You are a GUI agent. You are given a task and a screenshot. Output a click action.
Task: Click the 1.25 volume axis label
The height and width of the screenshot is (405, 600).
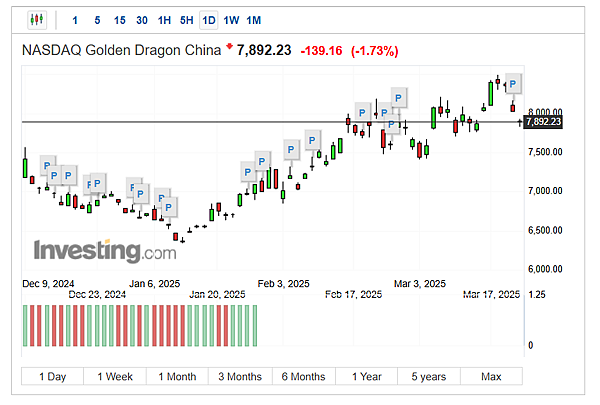(x=536, y=294)
